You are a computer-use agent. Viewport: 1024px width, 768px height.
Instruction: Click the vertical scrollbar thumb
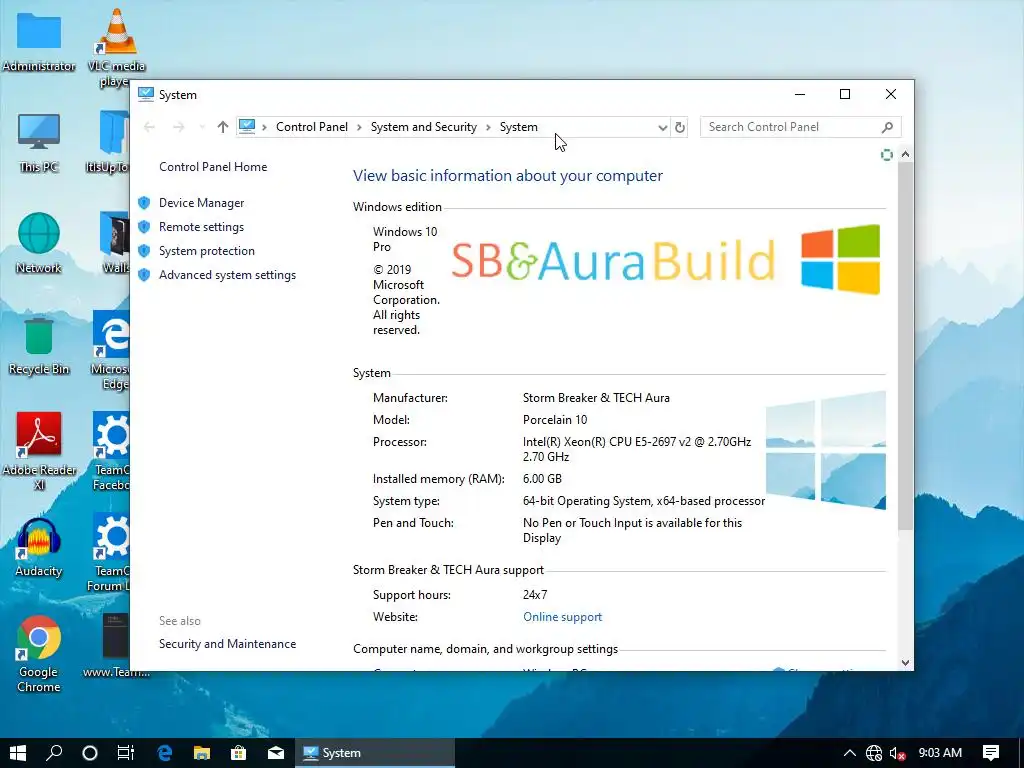click(x=905, y=346)
